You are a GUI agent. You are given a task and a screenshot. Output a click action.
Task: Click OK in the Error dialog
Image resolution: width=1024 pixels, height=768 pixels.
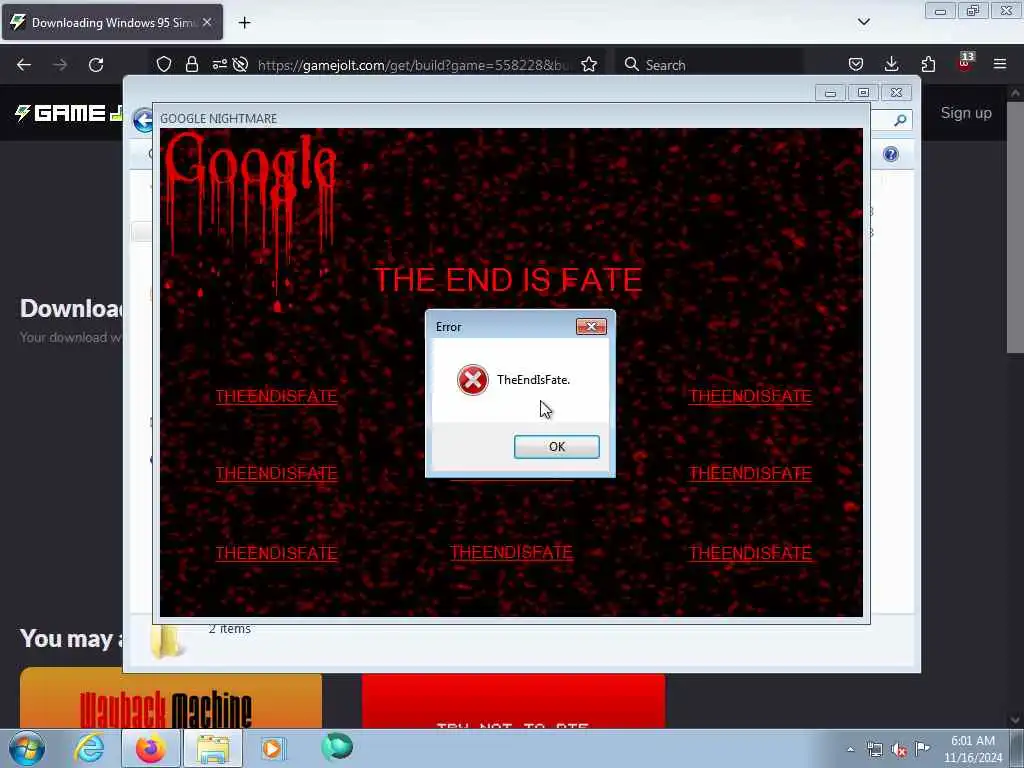(x=556, y=447)
